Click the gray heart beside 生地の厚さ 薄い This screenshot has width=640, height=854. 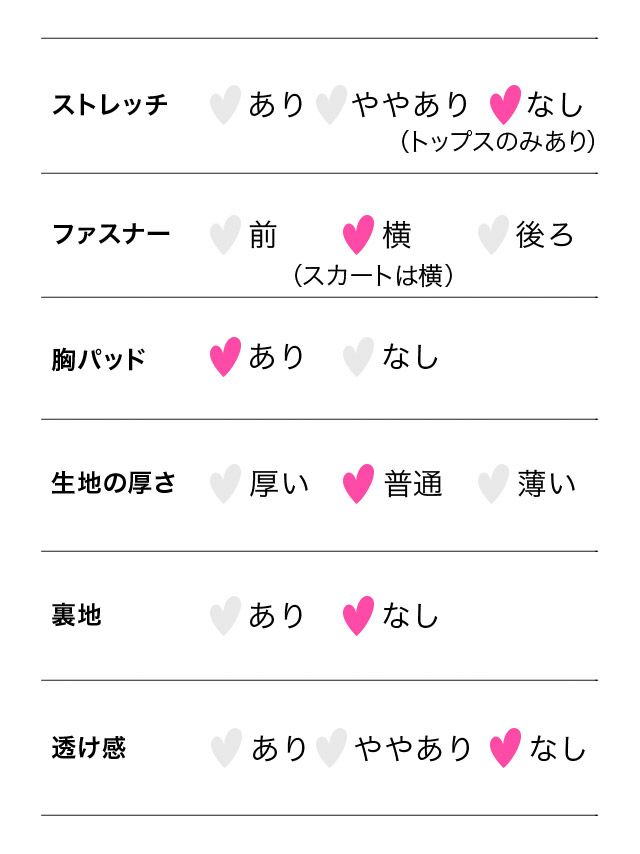point(492,484)
